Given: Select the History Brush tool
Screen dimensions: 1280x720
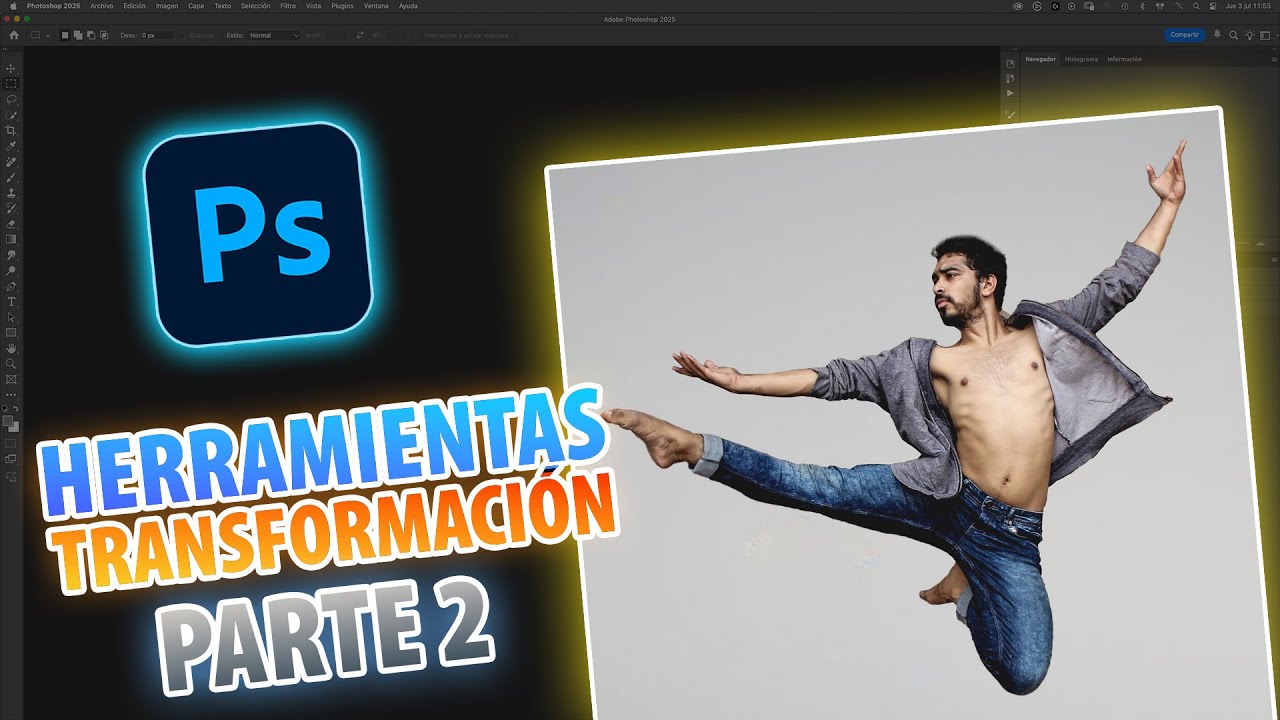Looking at the screenshot, I should [12, 208].
